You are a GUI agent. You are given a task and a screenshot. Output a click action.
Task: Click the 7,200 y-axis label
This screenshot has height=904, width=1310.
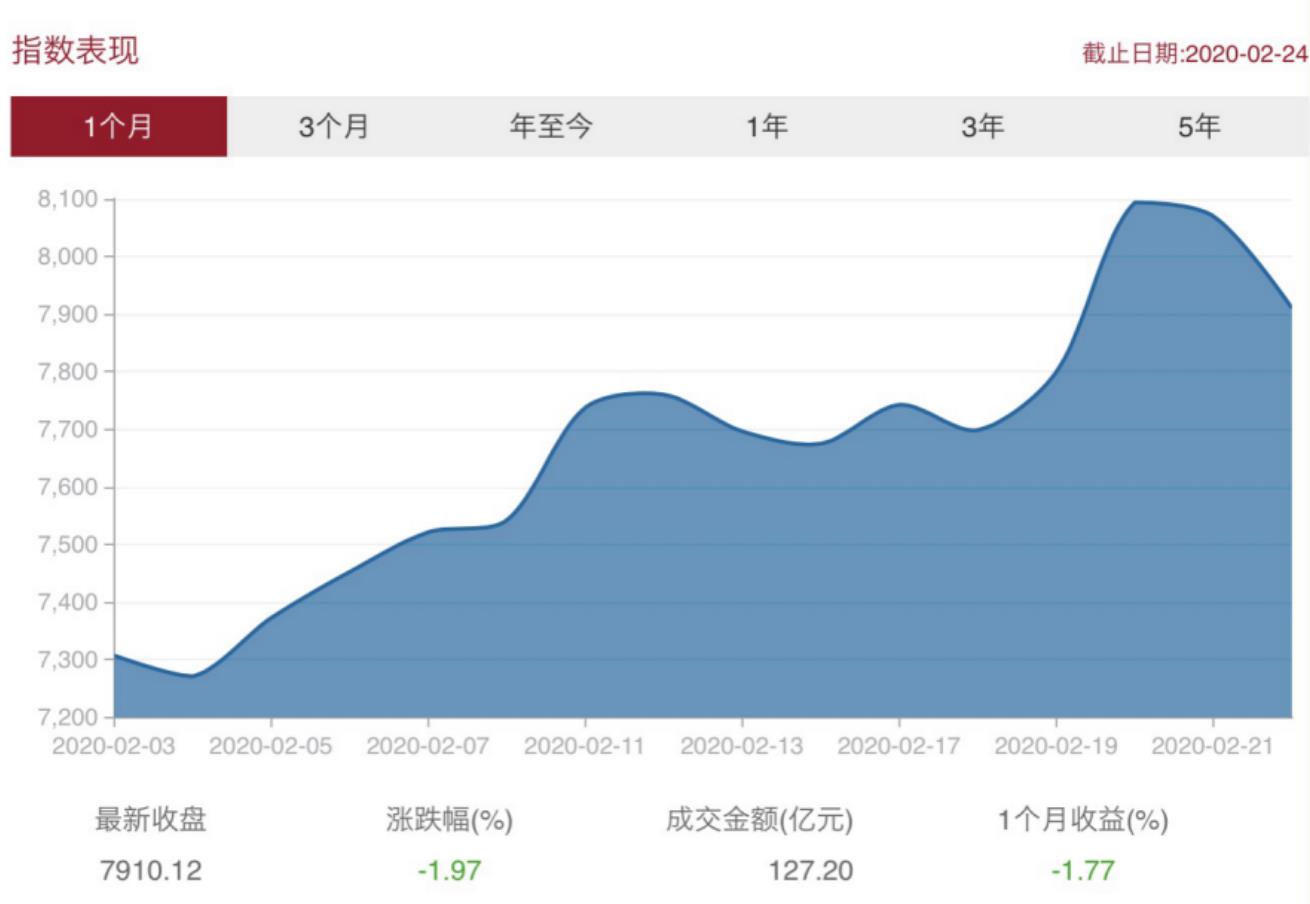70,718
